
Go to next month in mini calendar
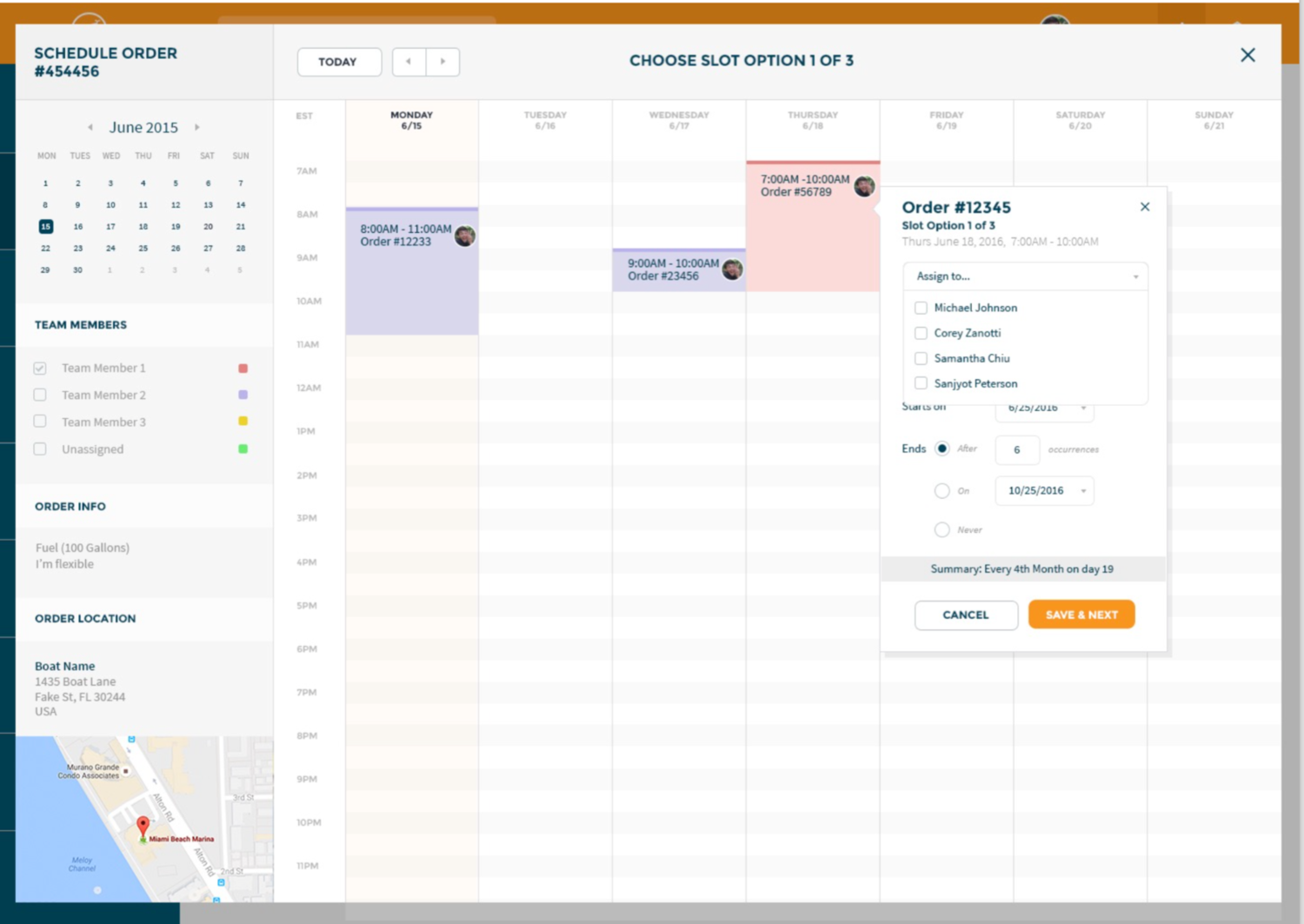(197, 128)
